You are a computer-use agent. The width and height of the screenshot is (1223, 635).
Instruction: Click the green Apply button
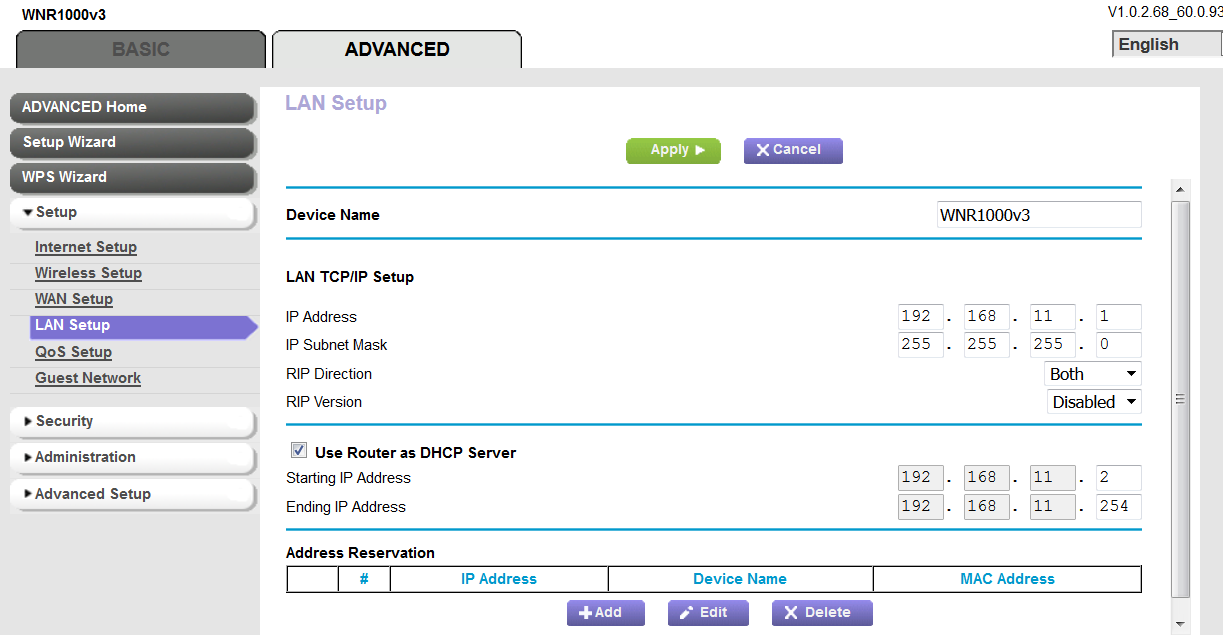tap(673, 150)
